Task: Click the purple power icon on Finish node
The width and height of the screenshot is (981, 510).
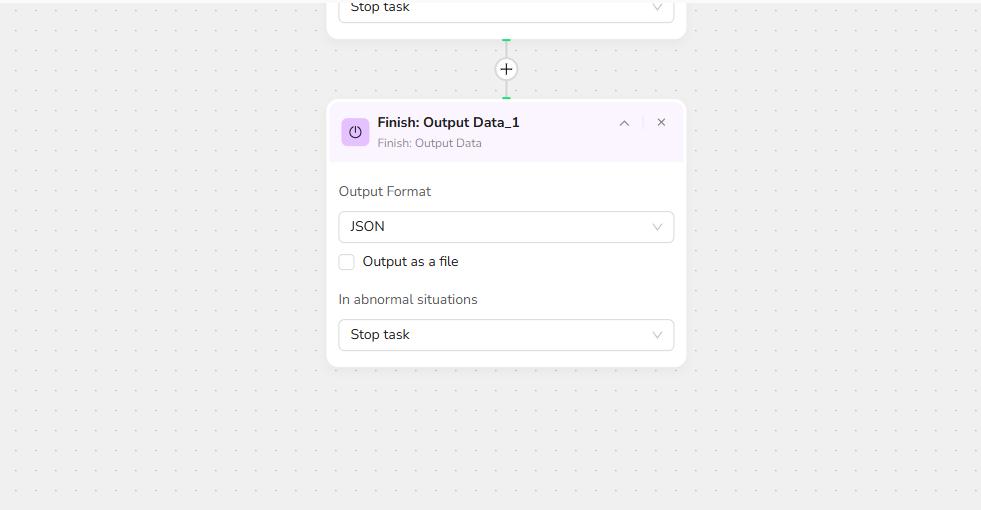Action: pyautogui.click(x=355, y=132)
